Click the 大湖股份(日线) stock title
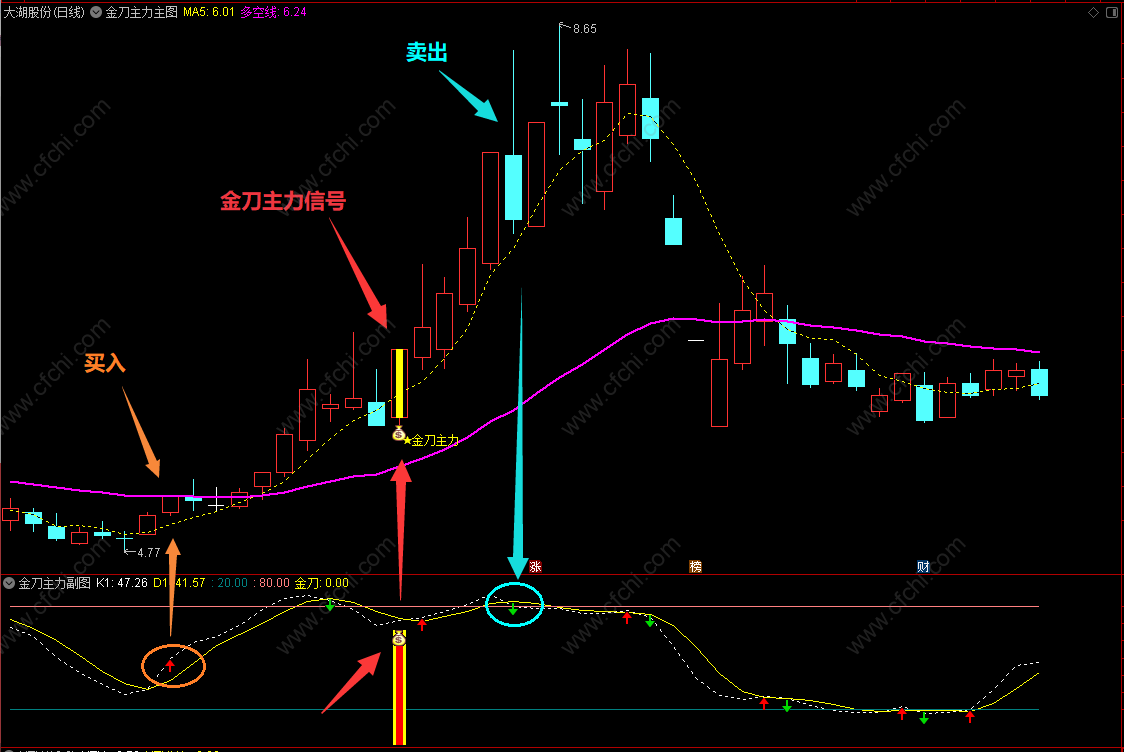The height and width of the screenshot is (752, 1124). click(x=44, y=12)
